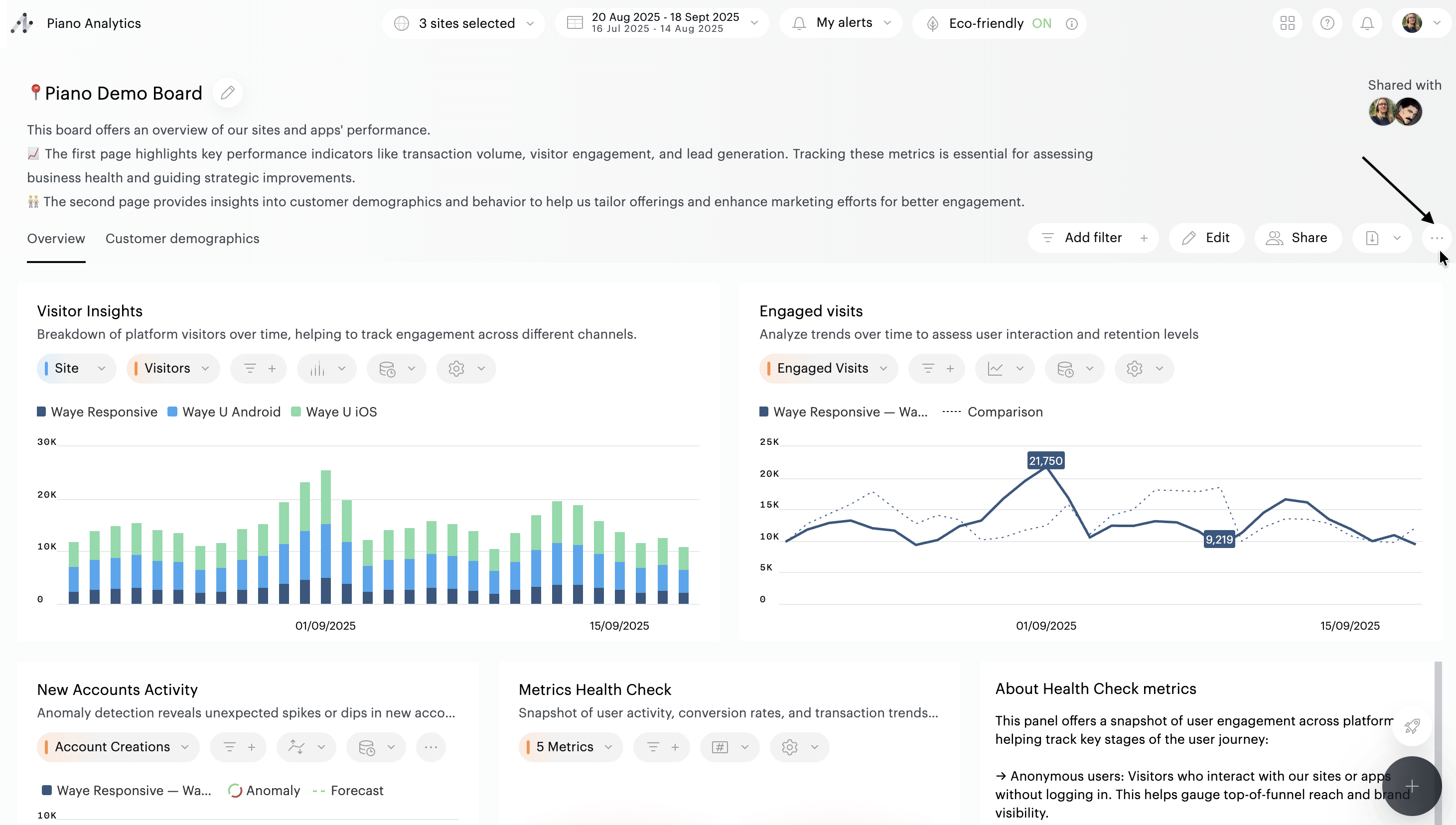Viewport: 1456px width, 825px height.
Task: Click the Eco-friendly info icon
Action: pyautogui.click(x=1071, y=24)
